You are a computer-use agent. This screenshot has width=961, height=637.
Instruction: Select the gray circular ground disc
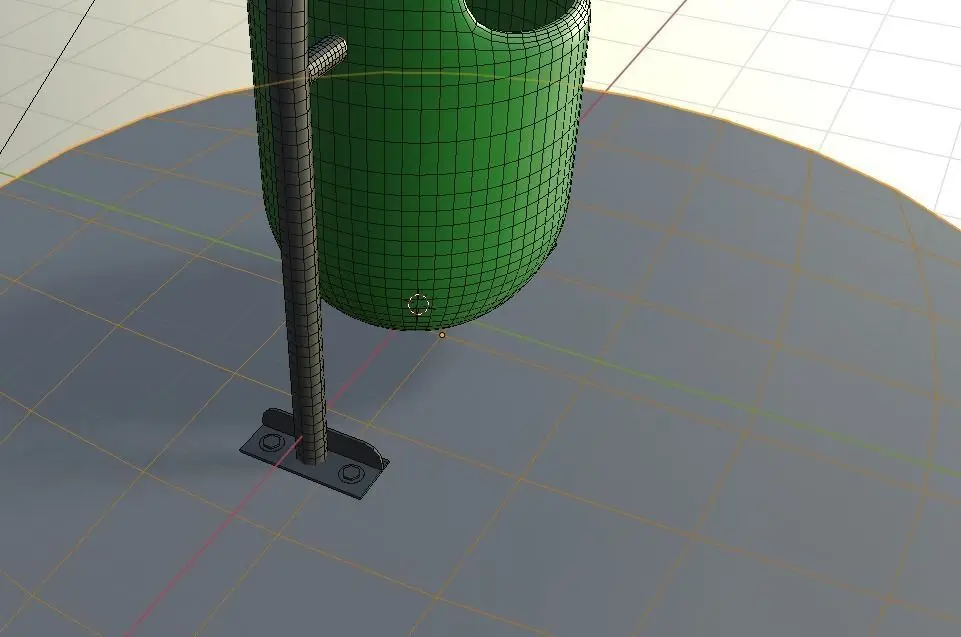(613, 429)
